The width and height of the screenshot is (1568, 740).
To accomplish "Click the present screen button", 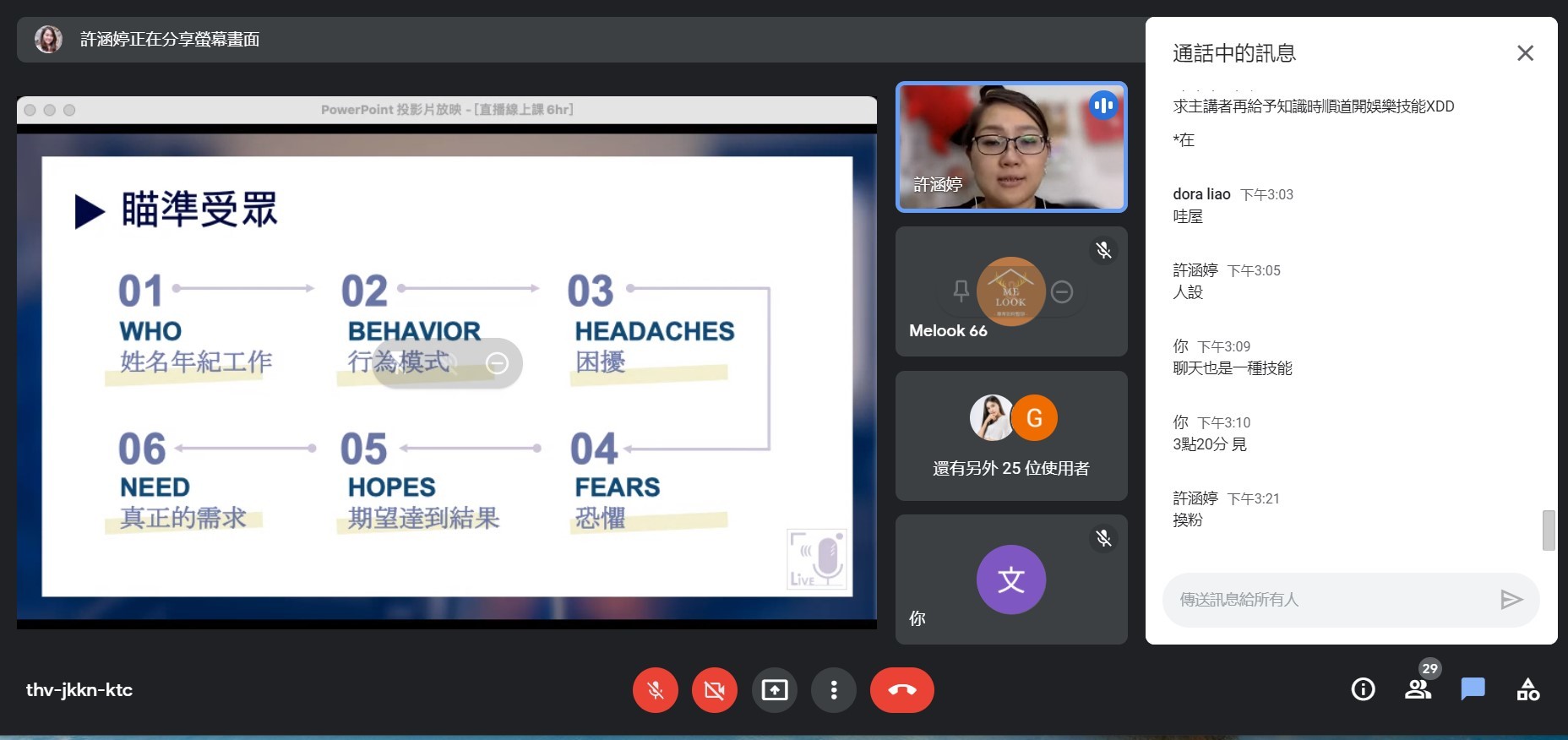I will pos(774,690).
